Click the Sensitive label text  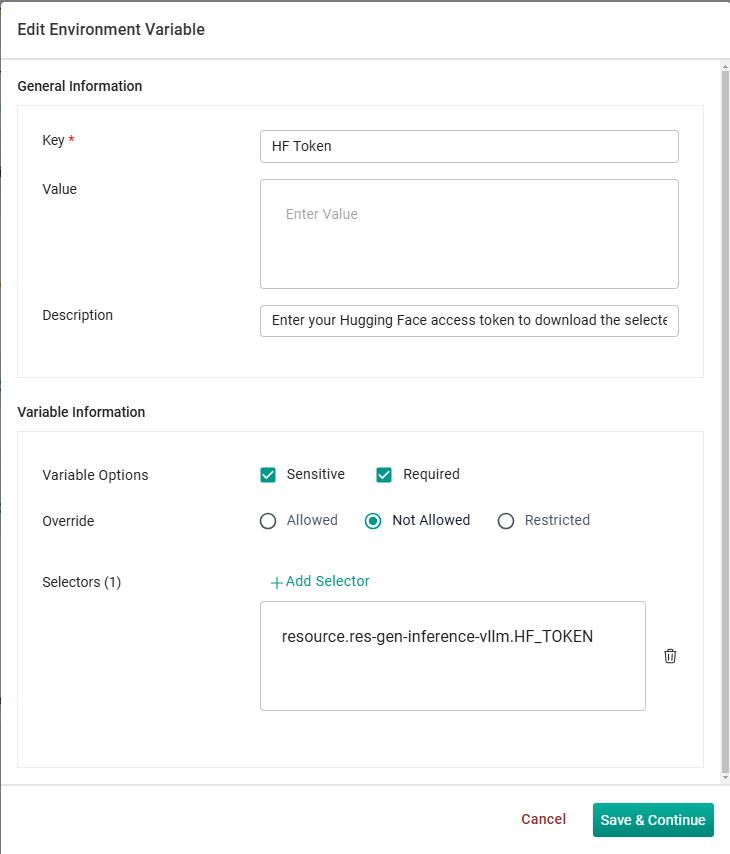[x=315, y=474]
